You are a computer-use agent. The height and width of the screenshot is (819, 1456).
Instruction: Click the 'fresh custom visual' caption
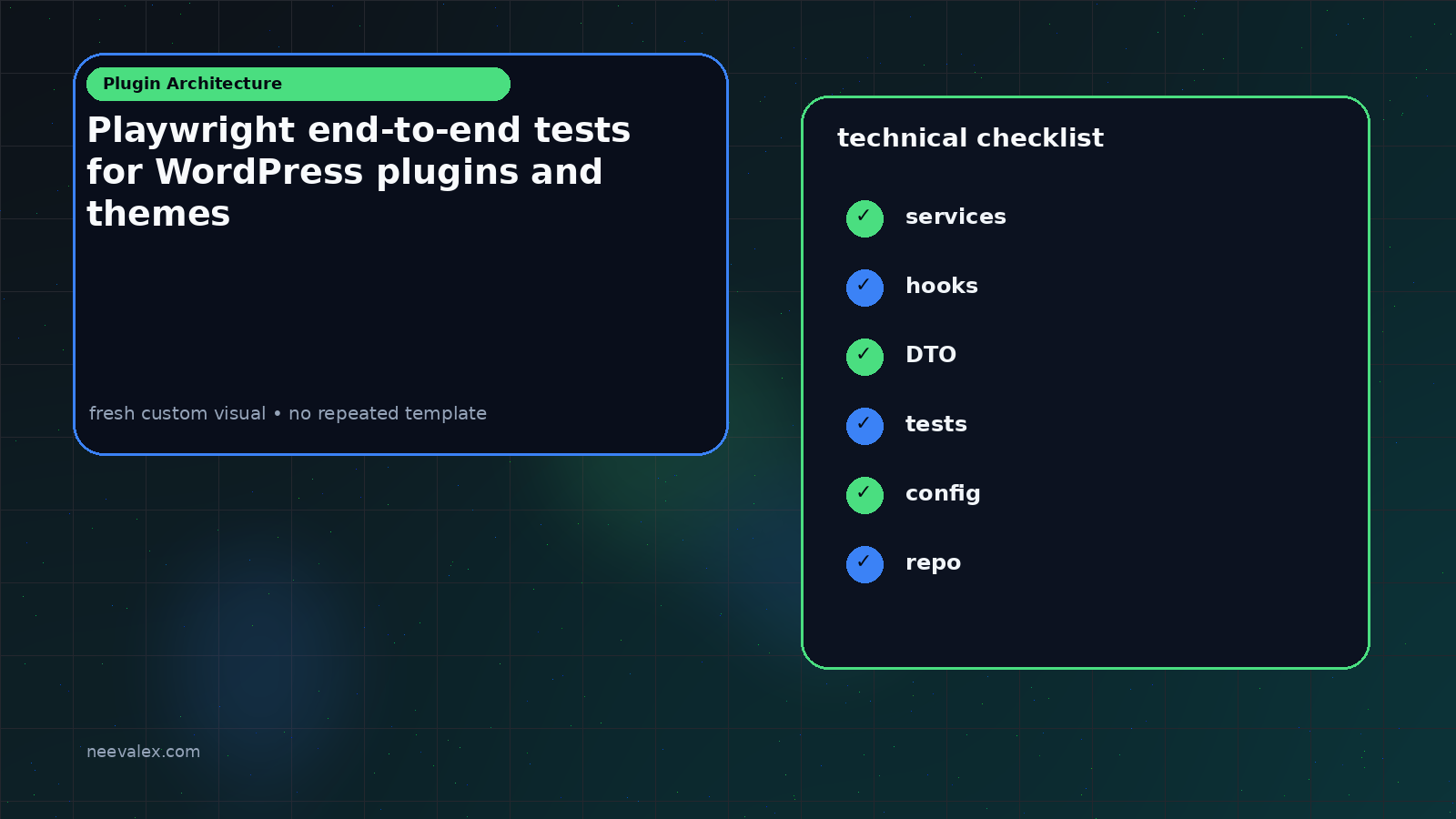288,413
